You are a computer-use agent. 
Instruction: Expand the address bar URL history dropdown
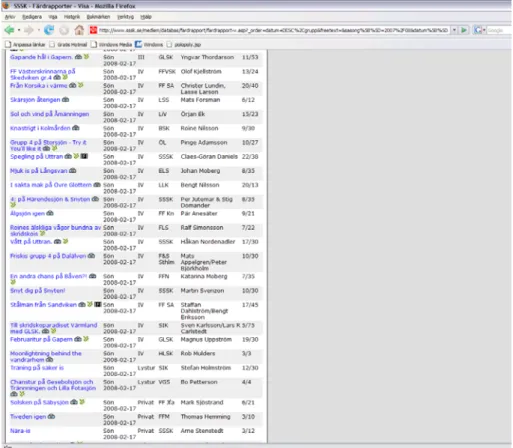tap(454, 30)
